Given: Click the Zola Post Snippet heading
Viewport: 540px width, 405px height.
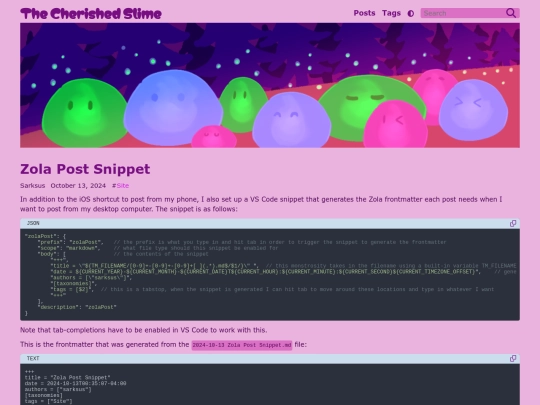Looking at the screenshot, I should [85, 169].
